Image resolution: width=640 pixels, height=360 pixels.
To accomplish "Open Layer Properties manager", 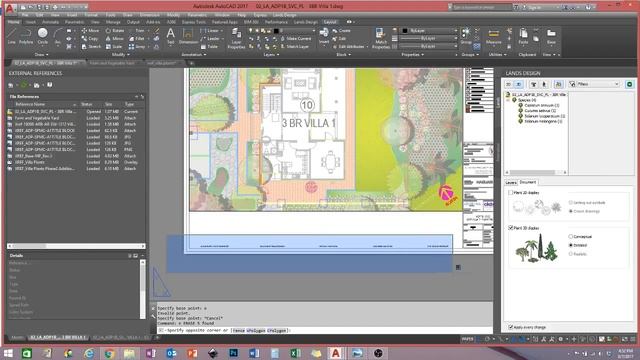I will 236,38.
